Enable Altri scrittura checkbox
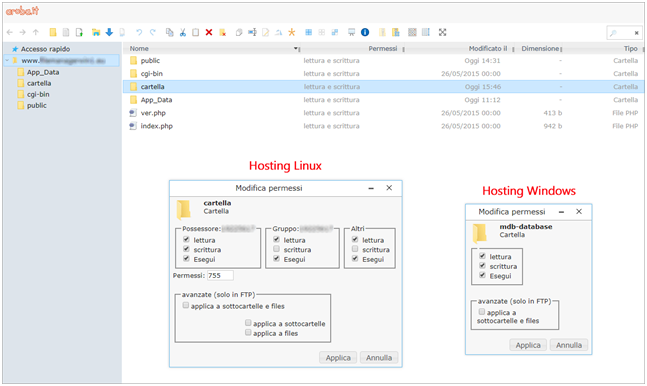647x386 pixels. (x=355, y=249)
